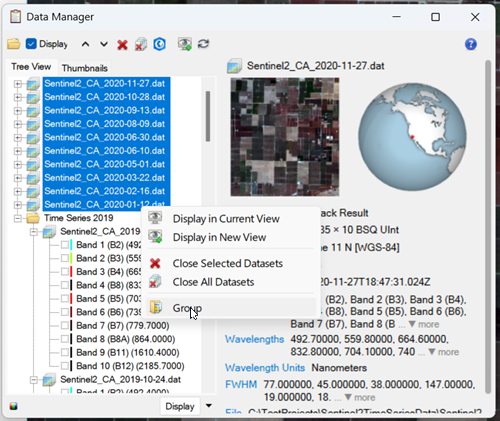Click the blue hexagon toolbar icon

[159, 44]
